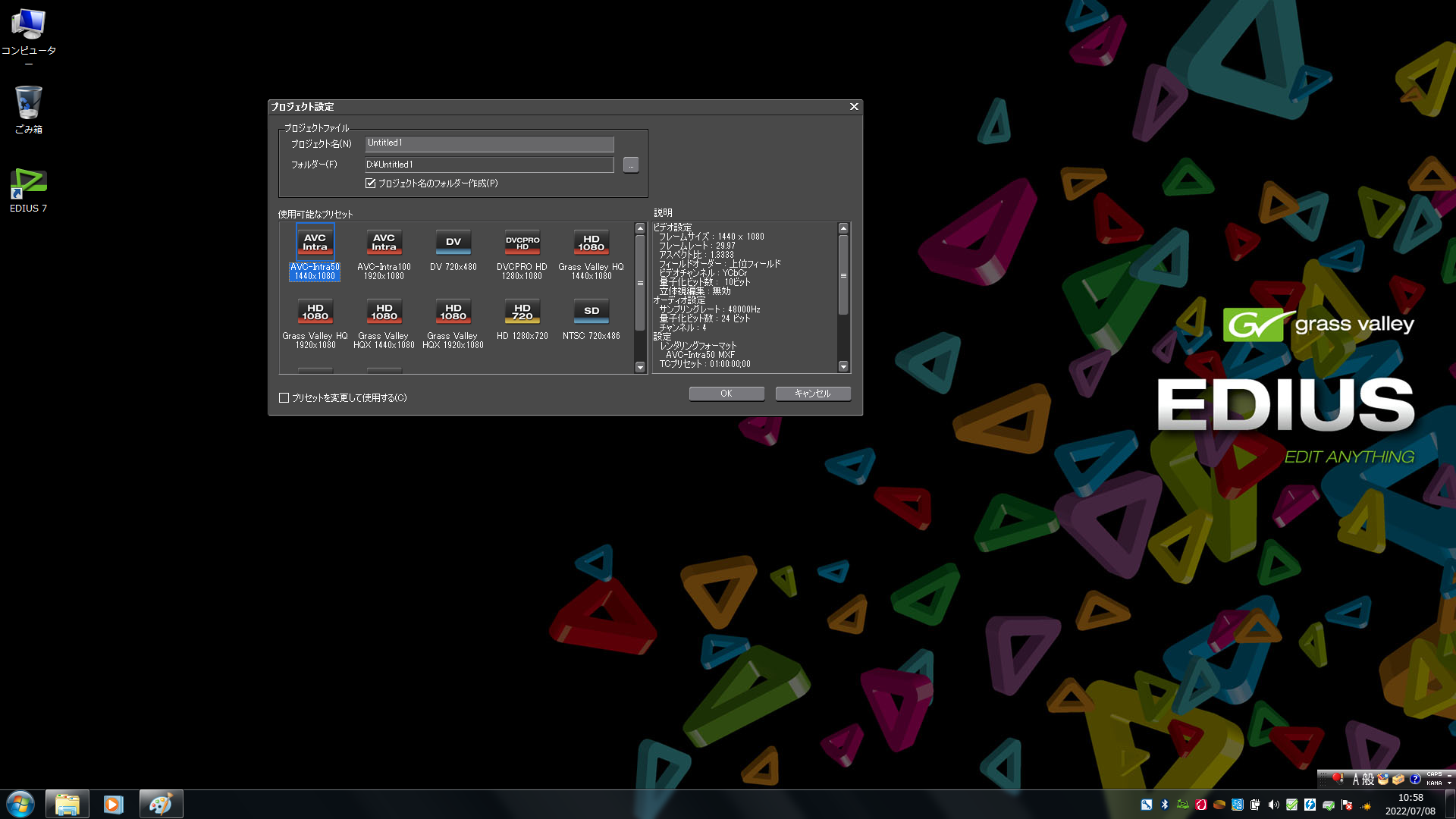
Task: Open the ごみ箱 recycle bin icon
Action: click(x=29, y=110)
